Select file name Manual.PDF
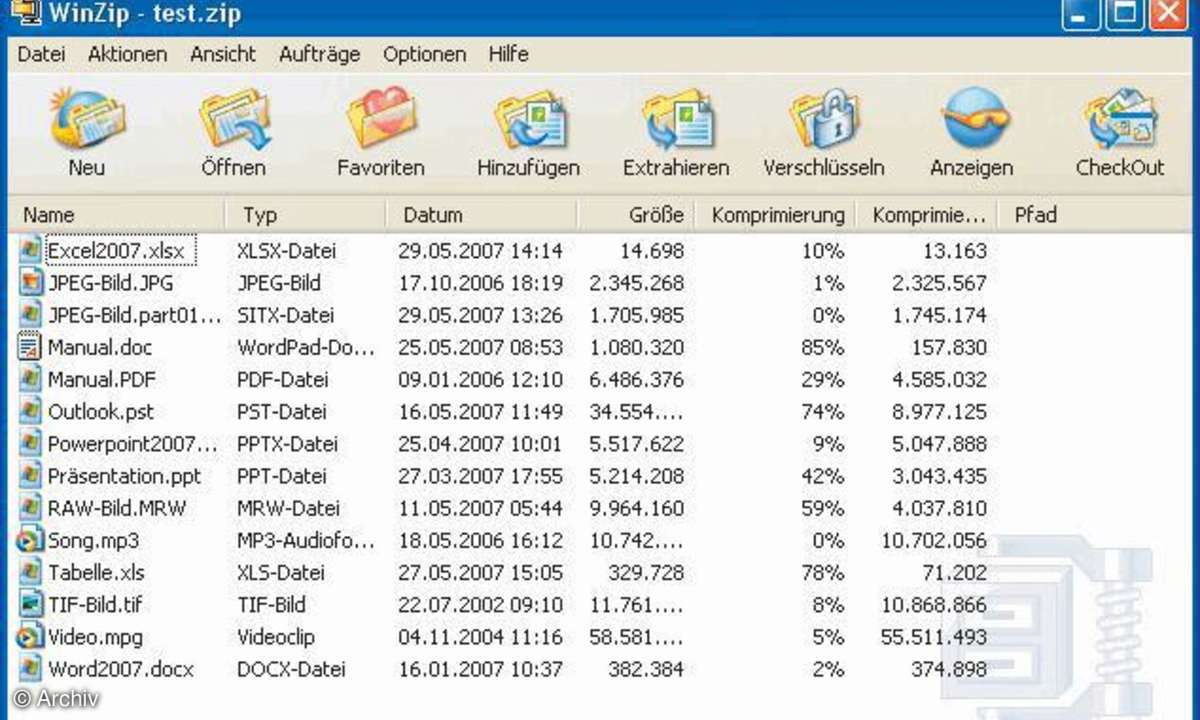Image resolution: width=1200 pixels, height=720 pixels. [x=102, y=379]
